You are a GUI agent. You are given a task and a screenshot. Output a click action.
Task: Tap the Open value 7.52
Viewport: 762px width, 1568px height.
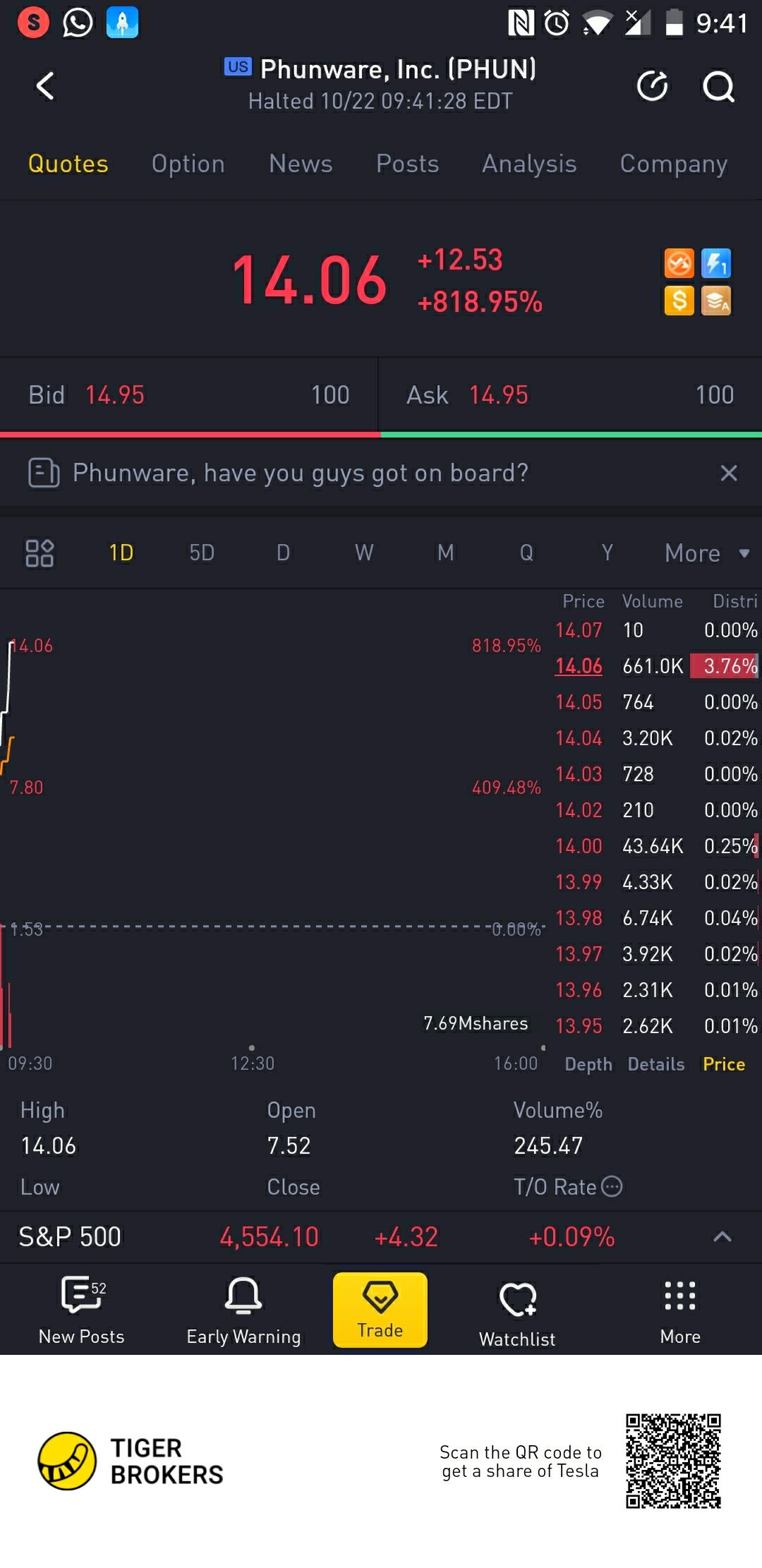pos(289,1146)
